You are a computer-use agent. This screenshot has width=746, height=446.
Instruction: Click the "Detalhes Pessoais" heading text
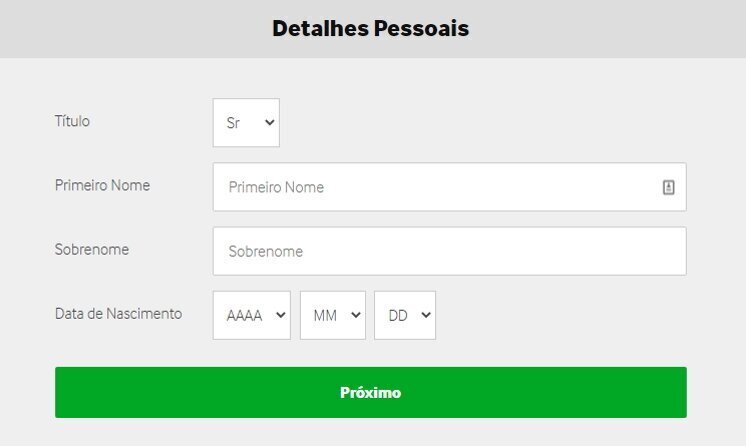[370, 28]
